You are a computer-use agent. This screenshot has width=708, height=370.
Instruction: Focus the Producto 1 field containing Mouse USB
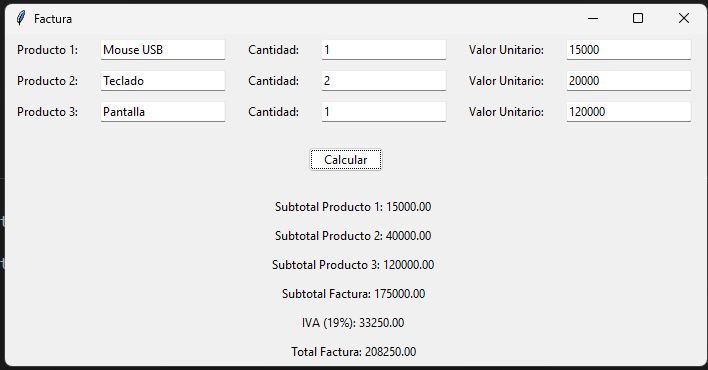[x=163, y=50]
